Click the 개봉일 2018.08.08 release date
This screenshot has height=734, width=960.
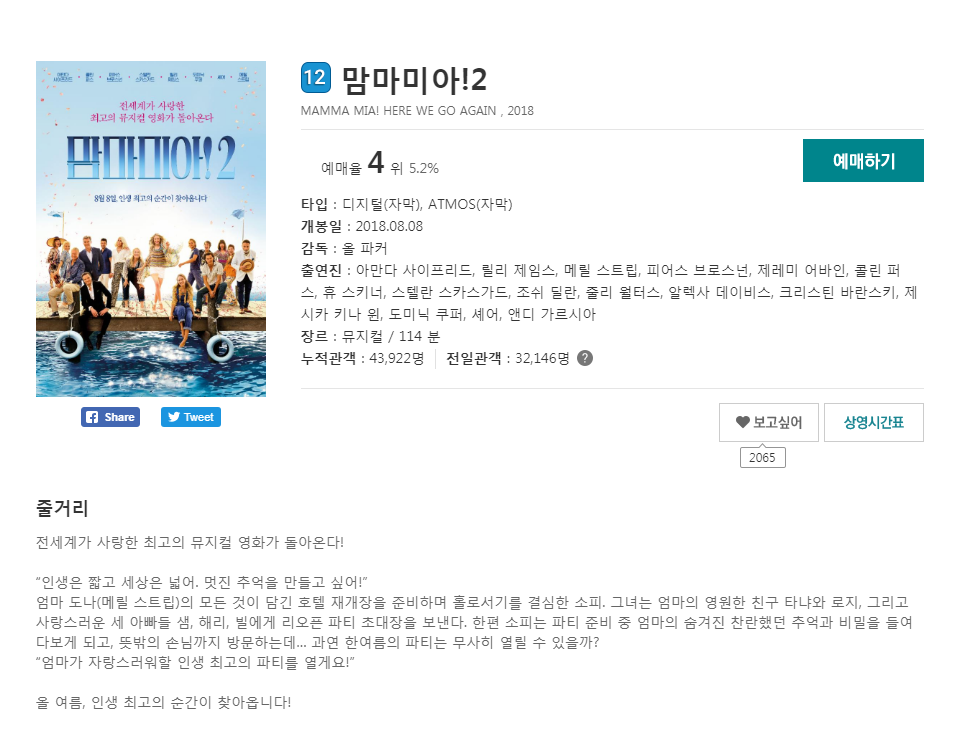click(x=362, y=227)
